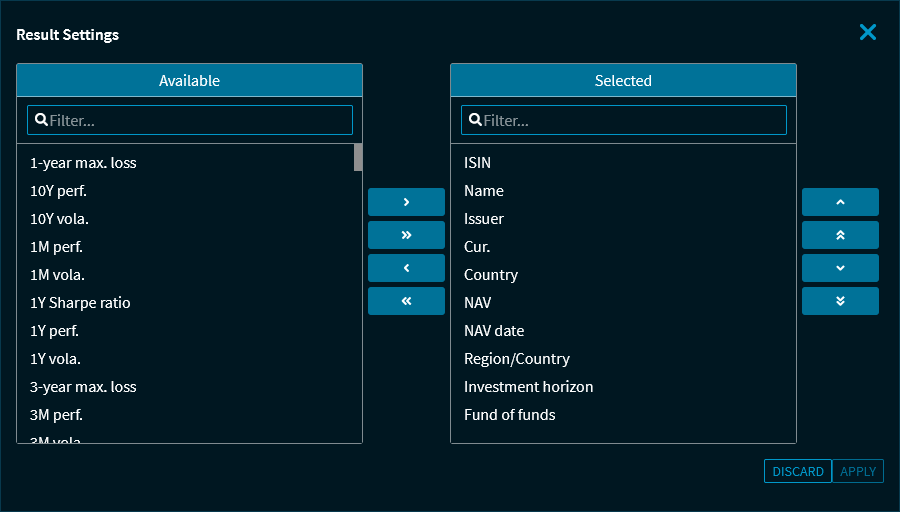Select Investment horizon column entry
This screenshot has height=512, width=900.
click(528, 387)
